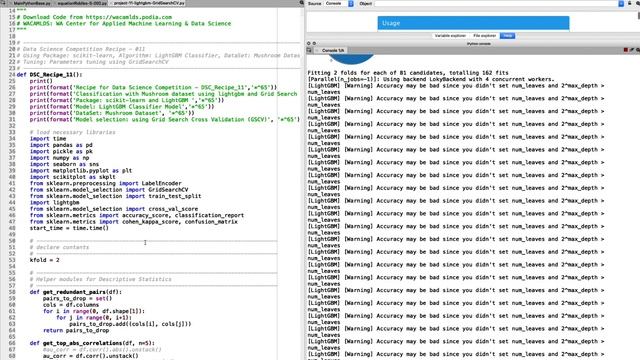
Task: Stop the running console with red square
Action: click(x=625, y=50)
